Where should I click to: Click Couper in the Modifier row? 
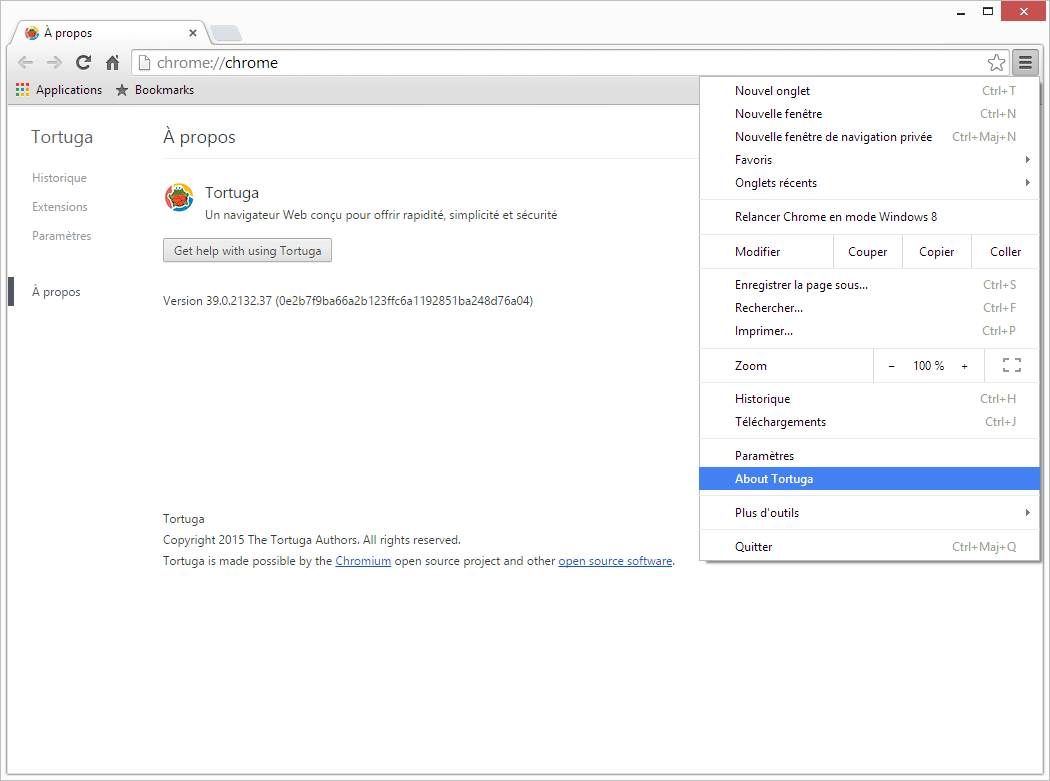coord(867,252)
